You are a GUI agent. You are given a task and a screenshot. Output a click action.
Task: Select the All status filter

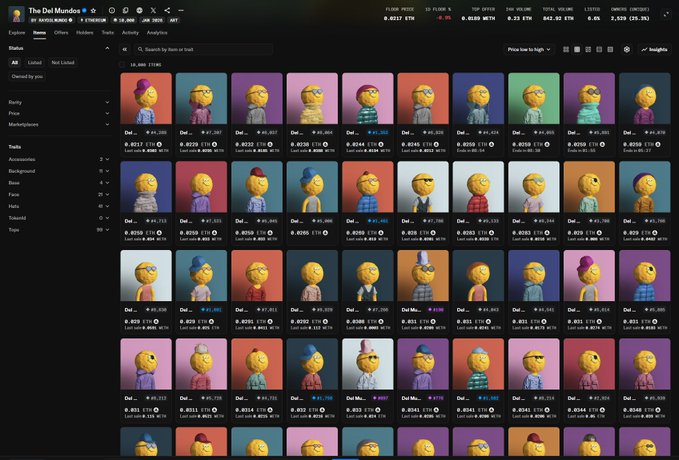tap(15, 62)
